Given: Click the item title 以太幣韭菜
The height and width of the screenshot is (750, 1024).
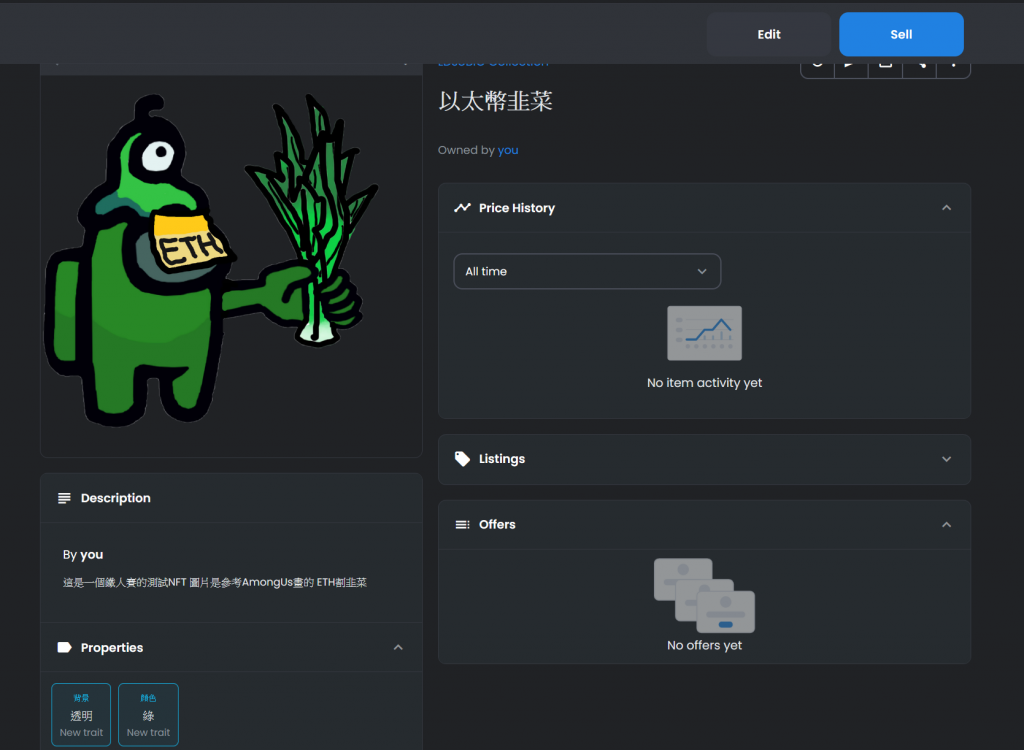Looking at the screenshot, I should (496, 101).
